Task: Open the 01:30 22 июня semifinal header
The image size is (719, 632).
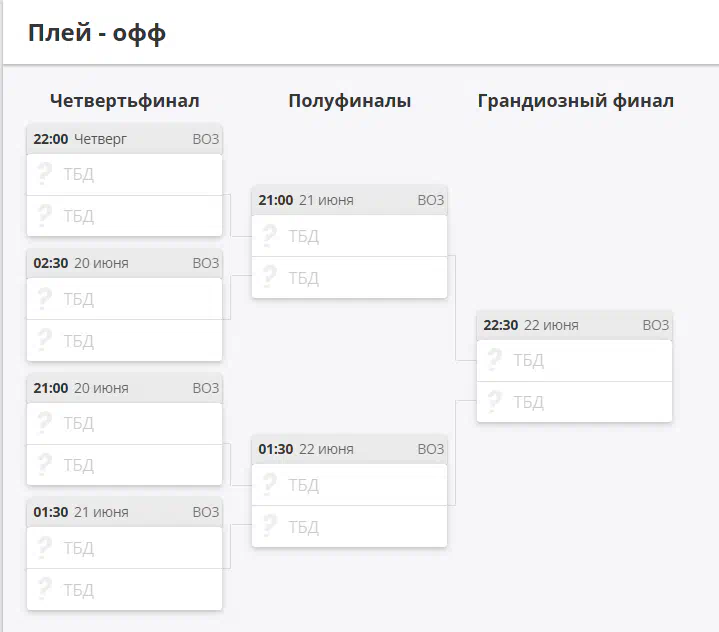Action: (x=349, y=449)
